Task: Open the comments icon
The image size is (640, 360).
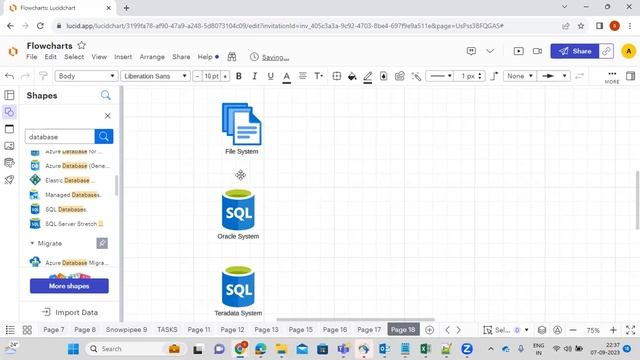Action: [x=471, y=51]
